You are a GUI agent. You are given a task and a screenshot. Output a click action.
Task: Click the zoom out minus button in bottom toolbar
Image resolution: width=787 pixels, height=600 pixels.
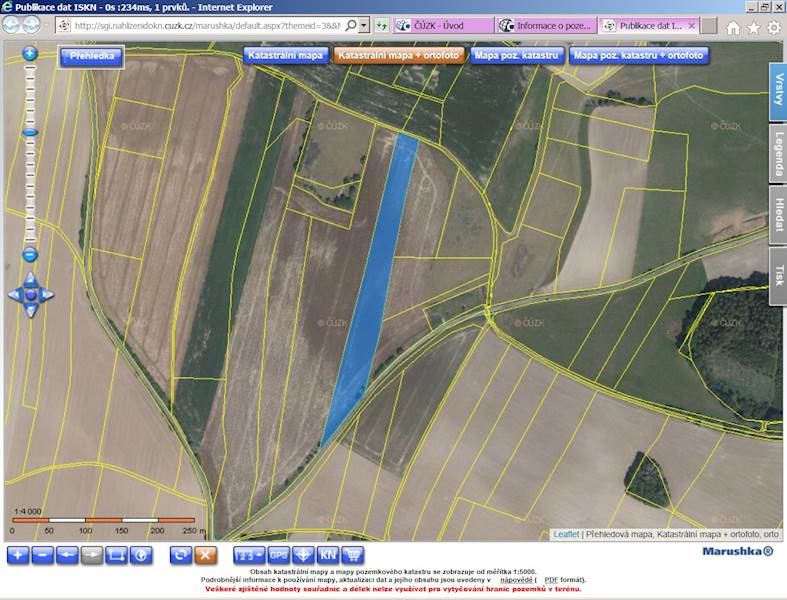[43, 554]
